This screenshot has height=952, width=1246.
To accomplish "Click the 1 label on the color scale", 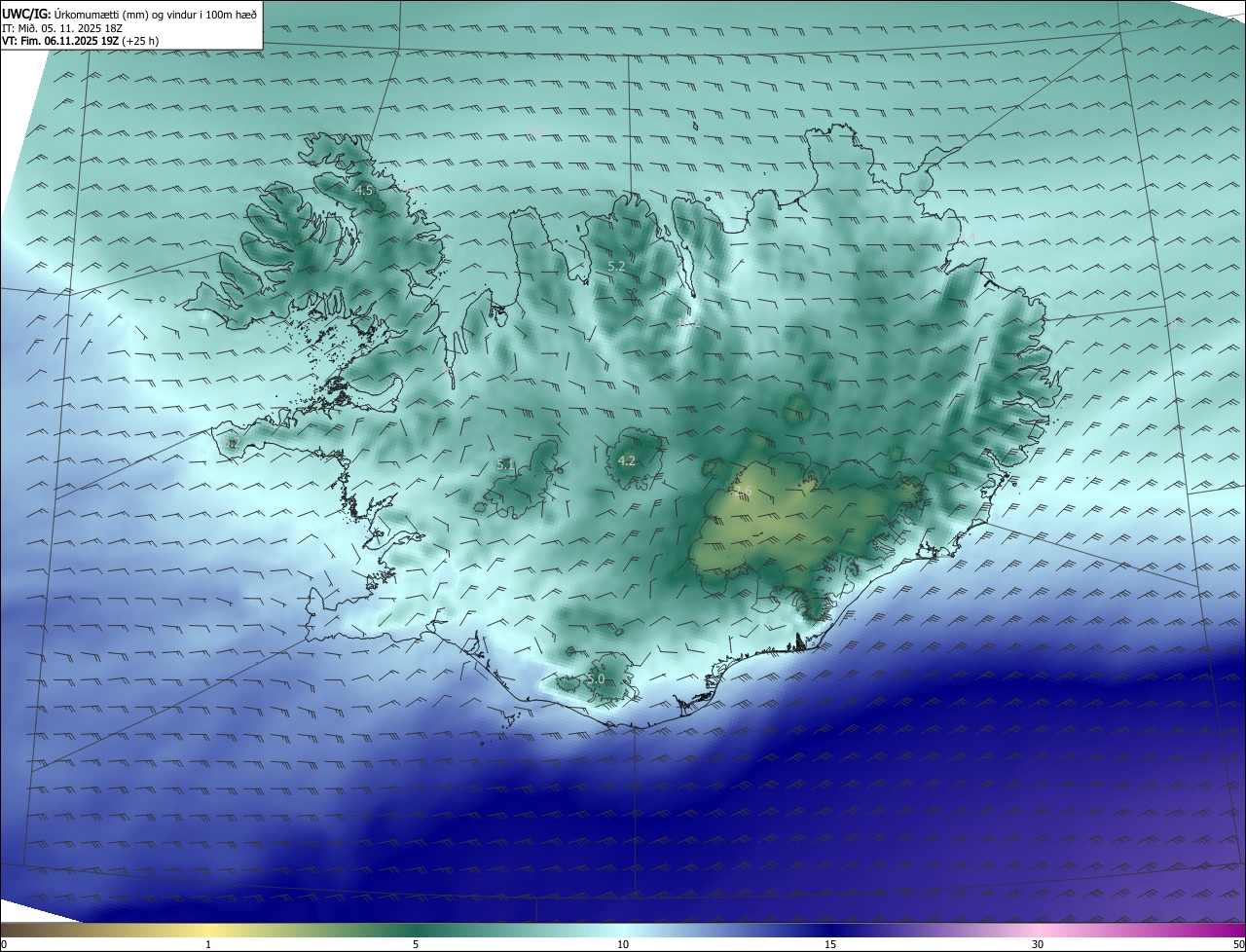I will click(x=208, y=944).
